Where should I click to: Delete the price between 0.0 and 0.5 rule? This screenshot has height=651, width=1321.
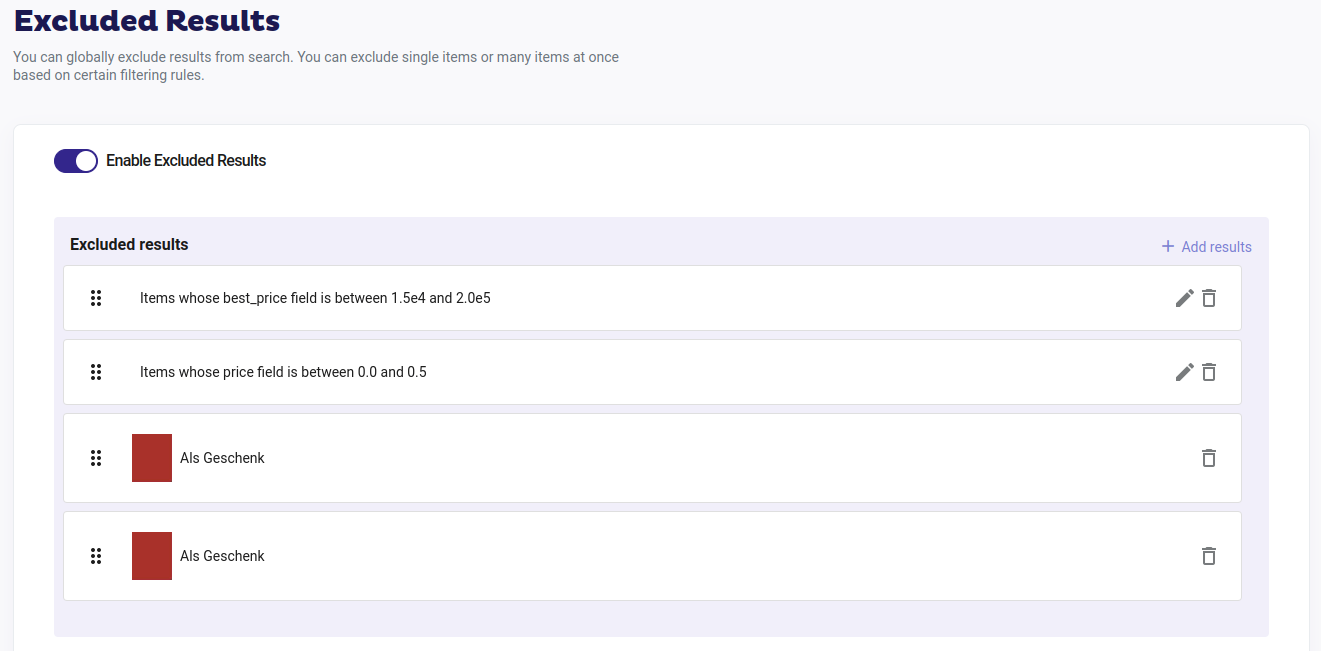pos(1209,372)
